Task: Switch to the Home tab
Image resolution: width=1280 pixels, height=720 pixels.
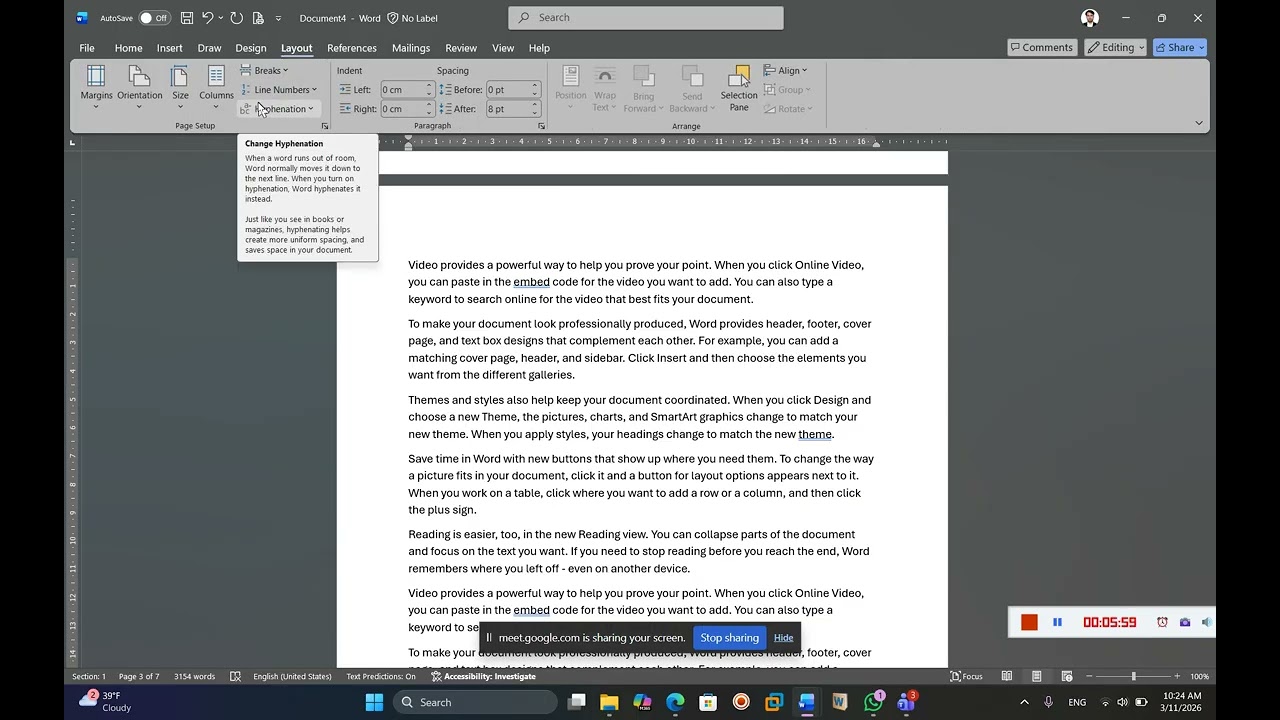Action: (128, 48)
